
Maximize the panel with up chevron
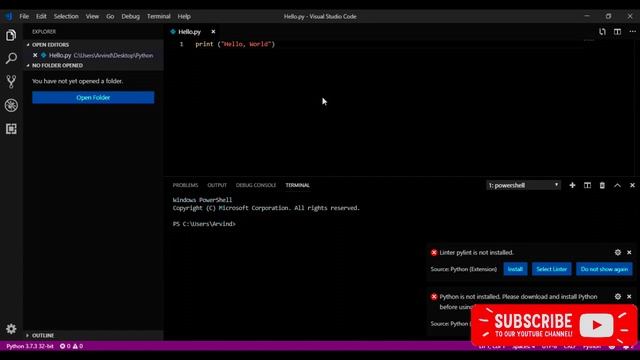point(617,185)
